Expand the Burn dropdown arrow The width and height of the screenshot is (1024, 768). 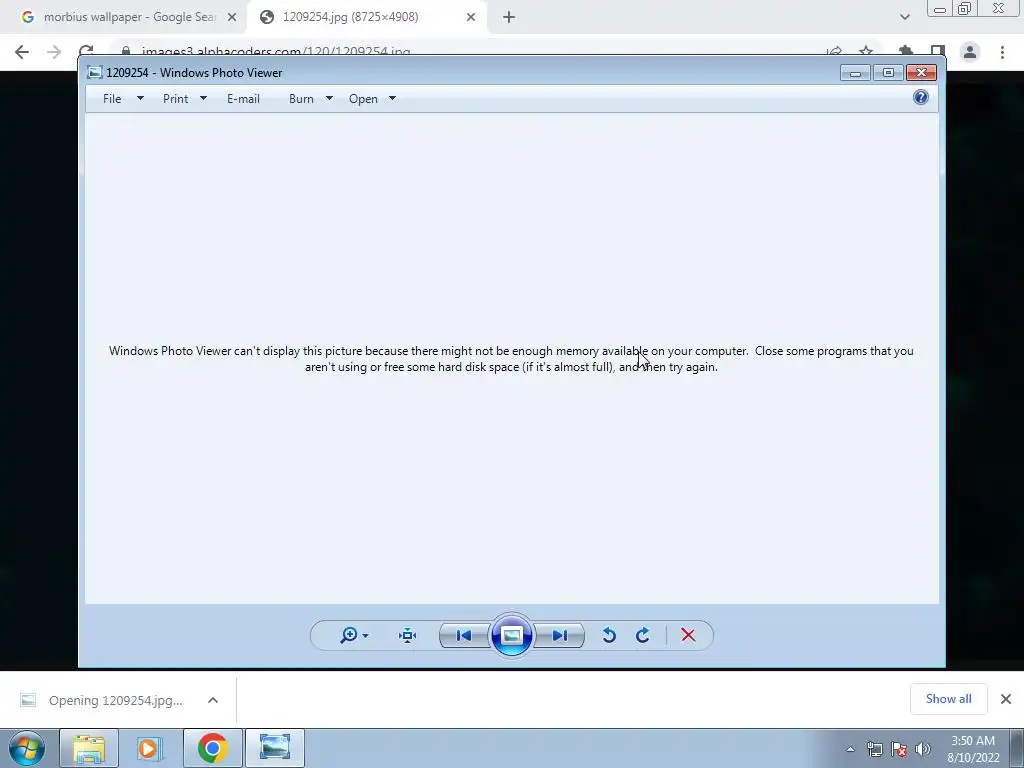[329, 99]
